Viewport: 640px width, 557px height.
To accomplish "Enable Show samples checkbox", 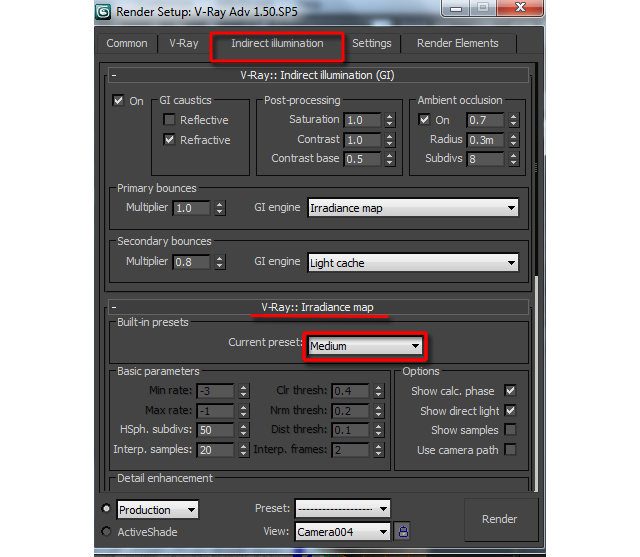I will (510, 430).
